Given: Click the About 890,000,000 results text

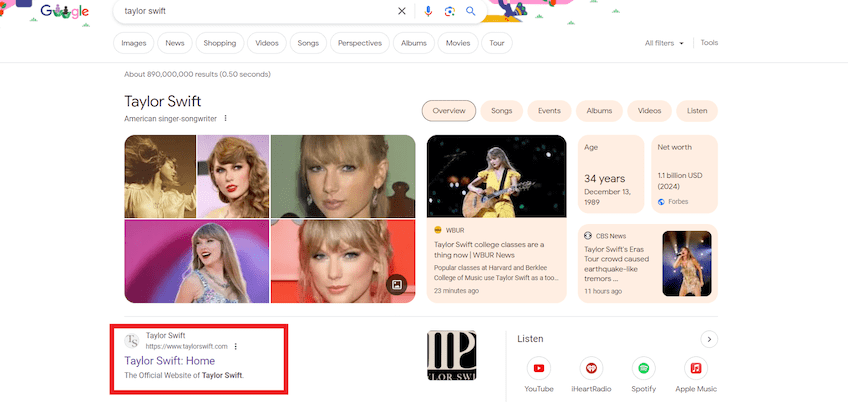Looking at the screenshot, I should click(197, 74).
